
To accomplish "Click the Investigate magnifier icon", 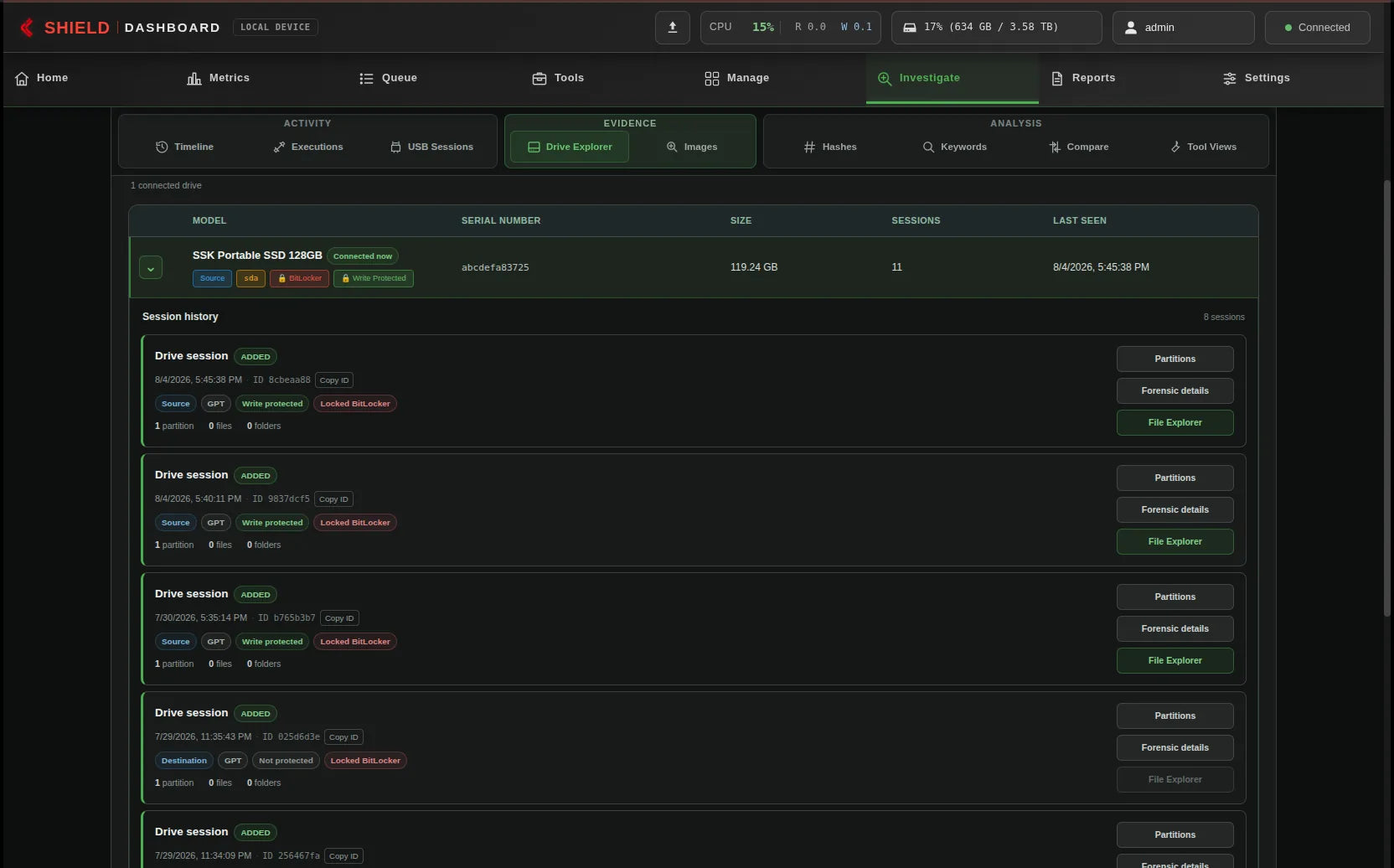I will tap(885, 79).
